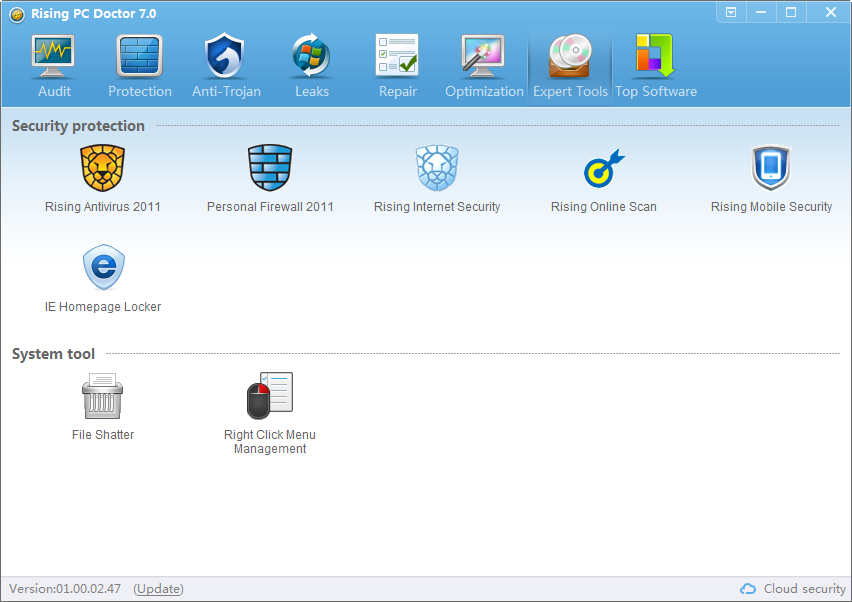Click the Protection tab label
Image resolution: width=852 pixels, height=602 pixels.
pos(140,91)
